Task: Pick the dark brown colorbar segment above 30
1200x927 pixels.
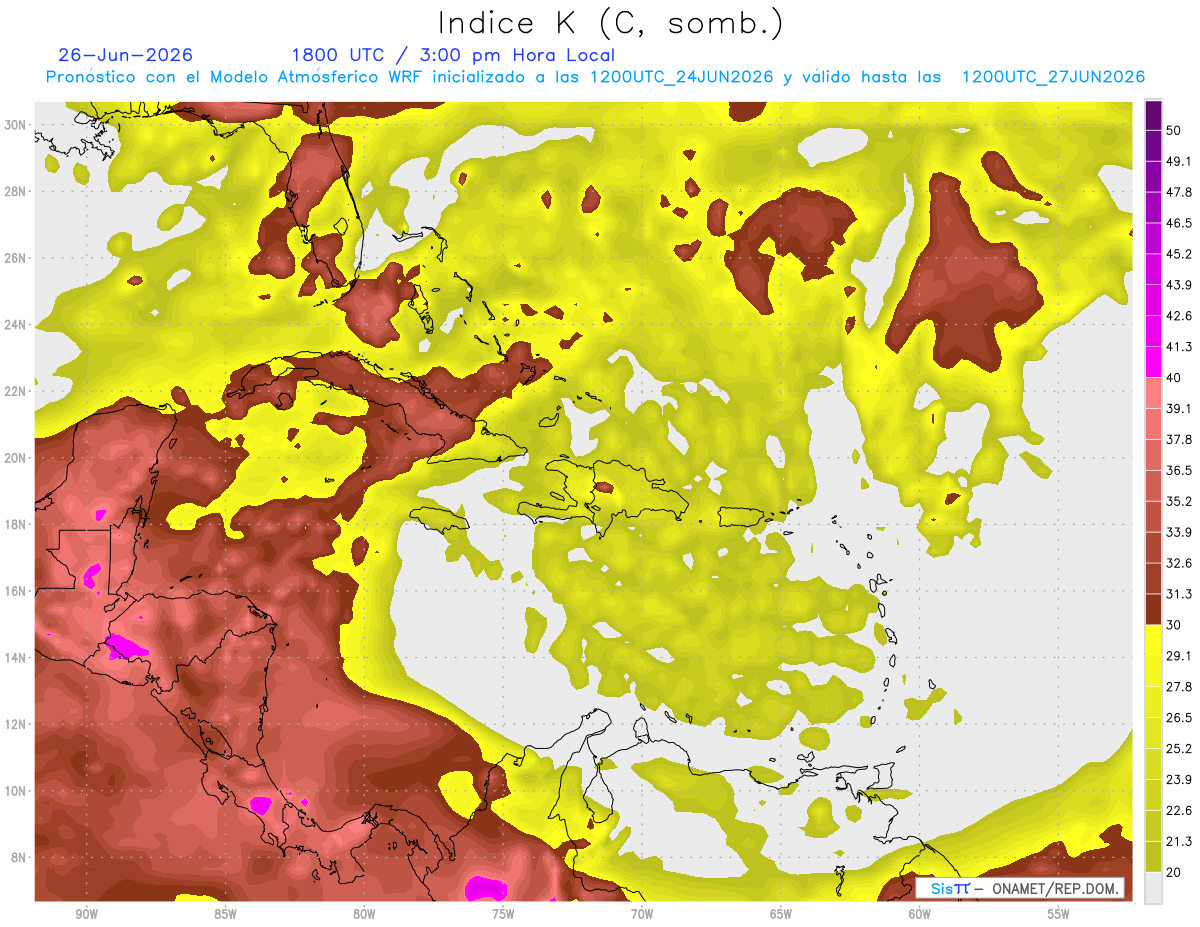Action: coord(1153,609)
